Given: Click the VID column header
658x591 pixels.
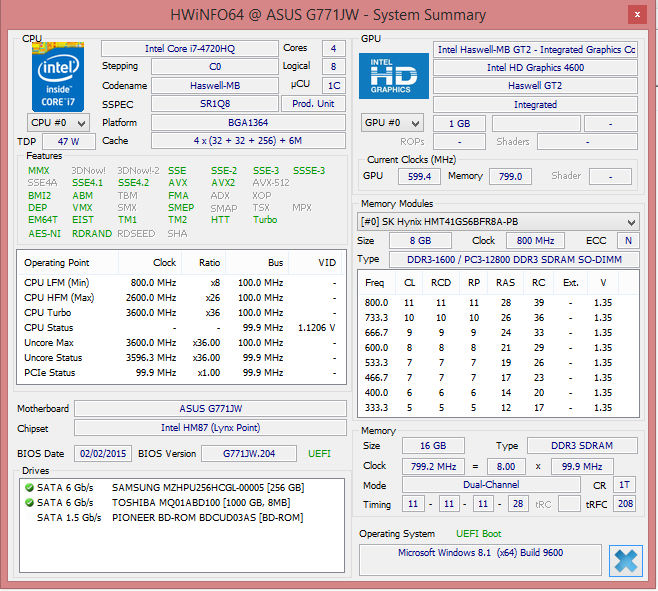Looking at the screenshot, I should (315, 263).
